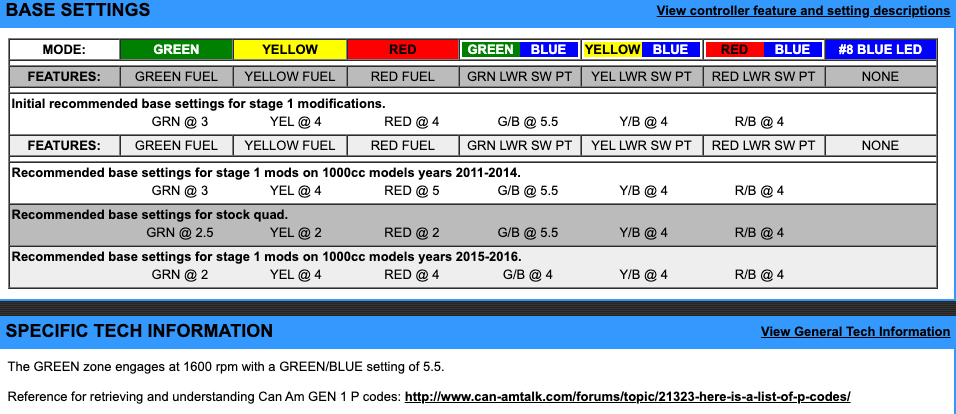Open the controller feature and setting descriptions link
Viewport: 956px width, 414px height.
click(x=802, y=11)
